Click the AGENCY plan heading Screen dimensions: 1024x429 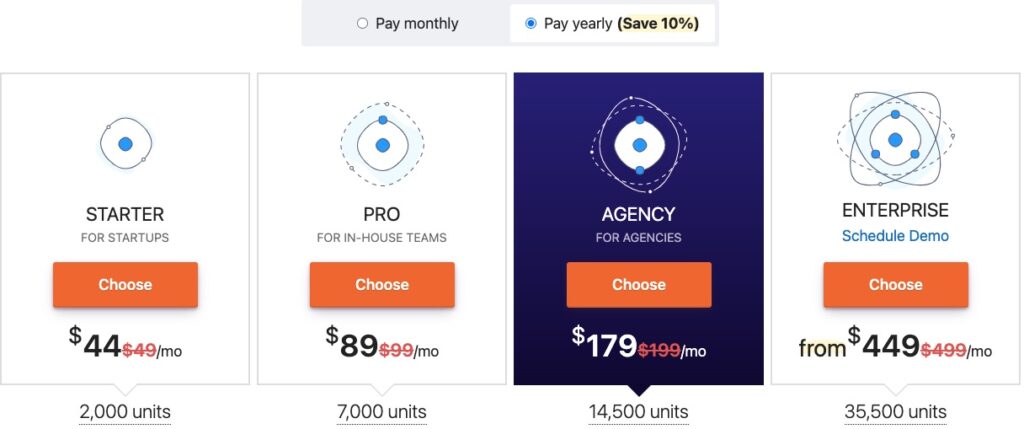pyautogui.click(x=639, y=214)
